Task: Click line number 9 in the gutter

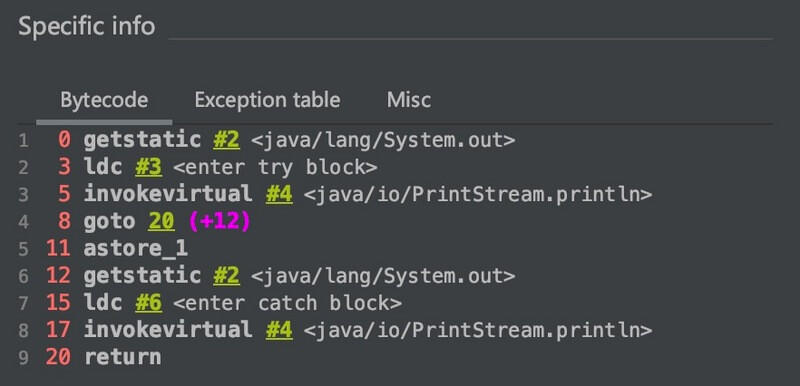Action: tap(23, 358)
